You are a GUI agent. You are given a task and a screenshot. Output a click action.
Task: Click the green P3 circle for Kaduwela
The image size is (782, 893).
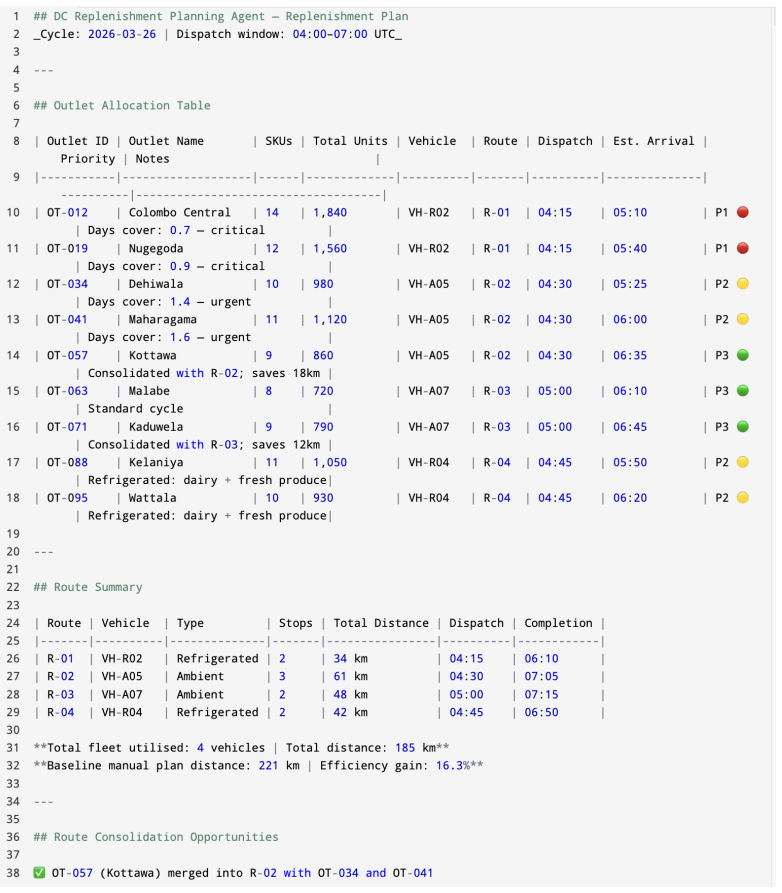pyautogui.click(x=743, y=427)
